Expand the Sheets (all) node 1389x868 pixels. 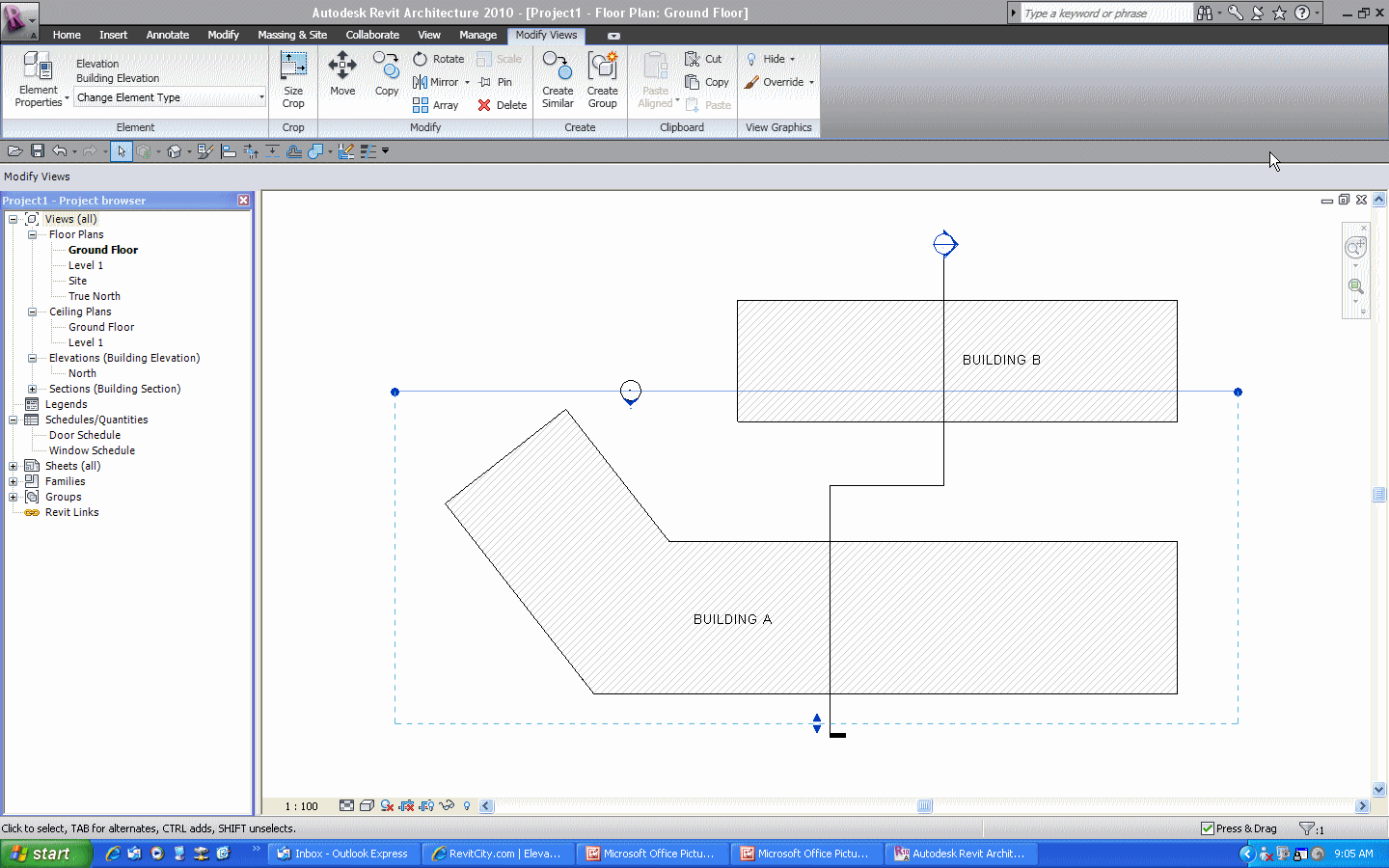[x=14, y=466]
